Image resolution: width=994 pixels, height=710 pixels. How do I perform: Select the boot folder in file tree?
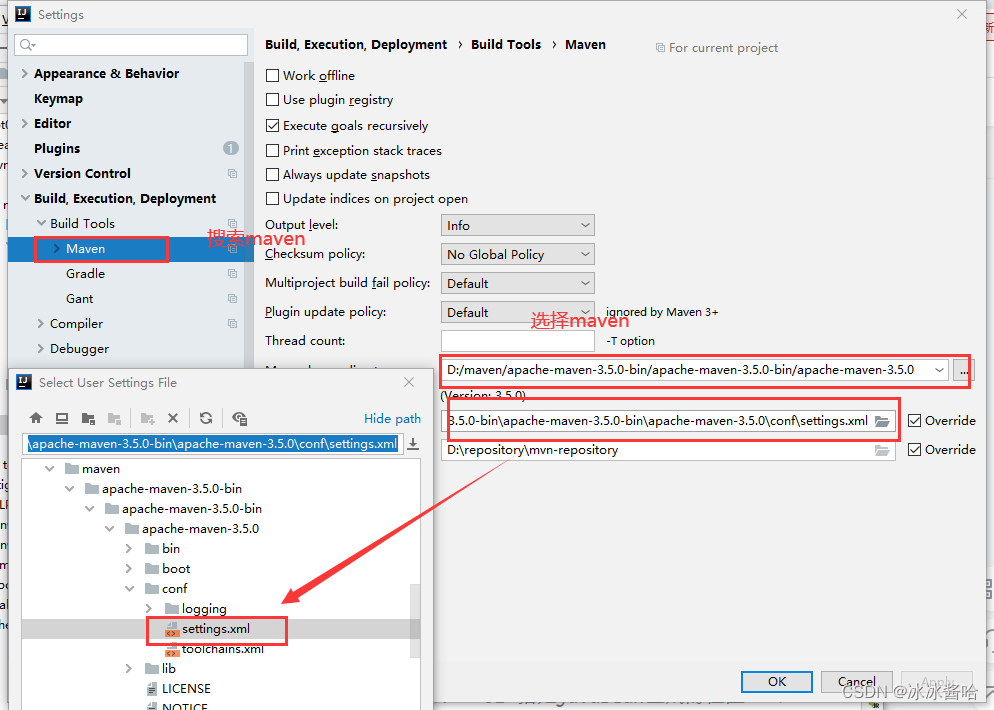pyautogui.click(x=176, y=569)
